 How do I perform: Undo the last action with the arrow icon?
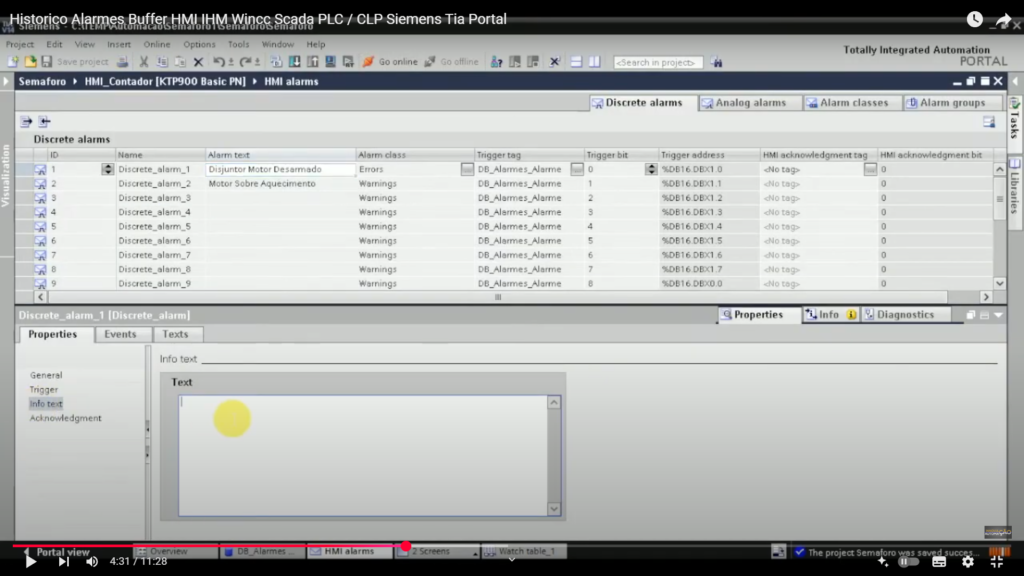[x=219, y=62]
